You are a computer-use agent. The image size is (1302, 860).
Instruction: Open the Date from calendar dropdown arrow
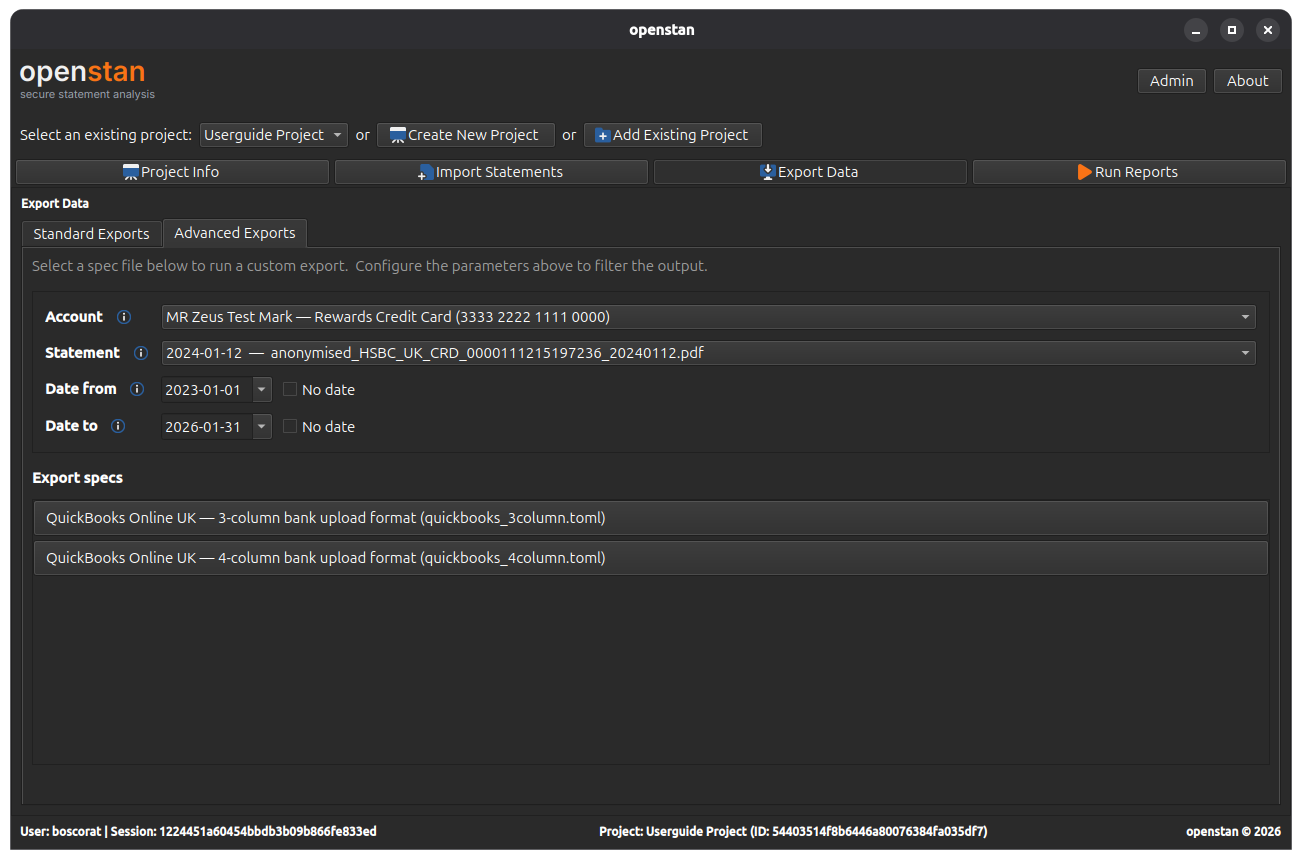pyautogui.click(x=262, y=390)
